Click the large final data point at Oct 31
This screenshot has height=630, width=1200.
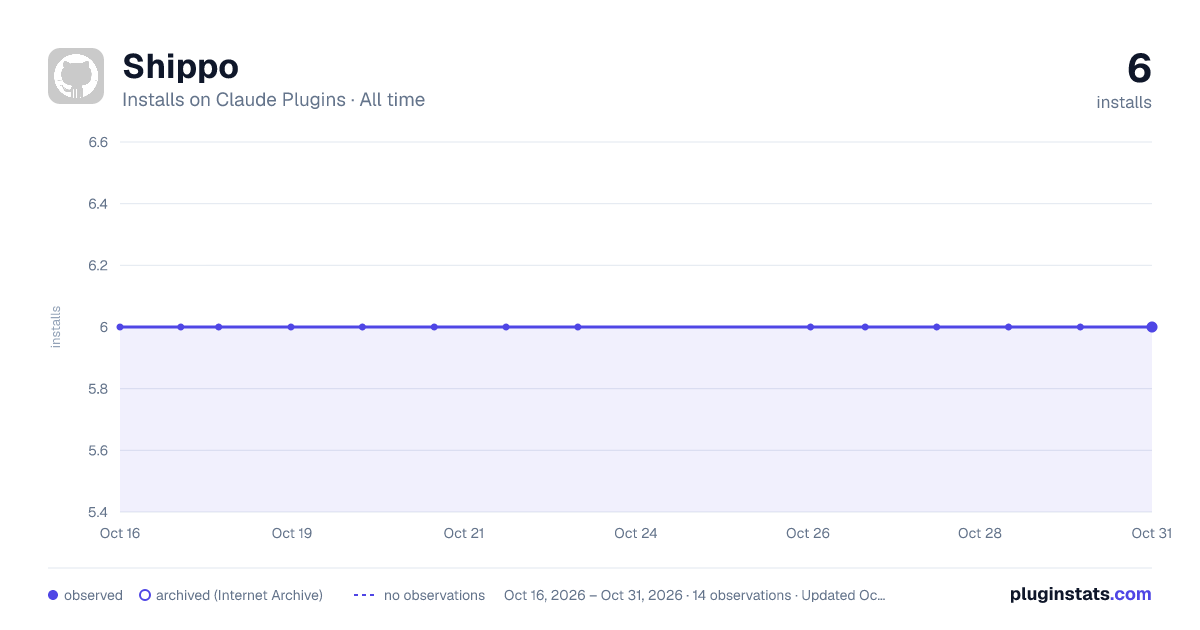(x=1152, y=327)
